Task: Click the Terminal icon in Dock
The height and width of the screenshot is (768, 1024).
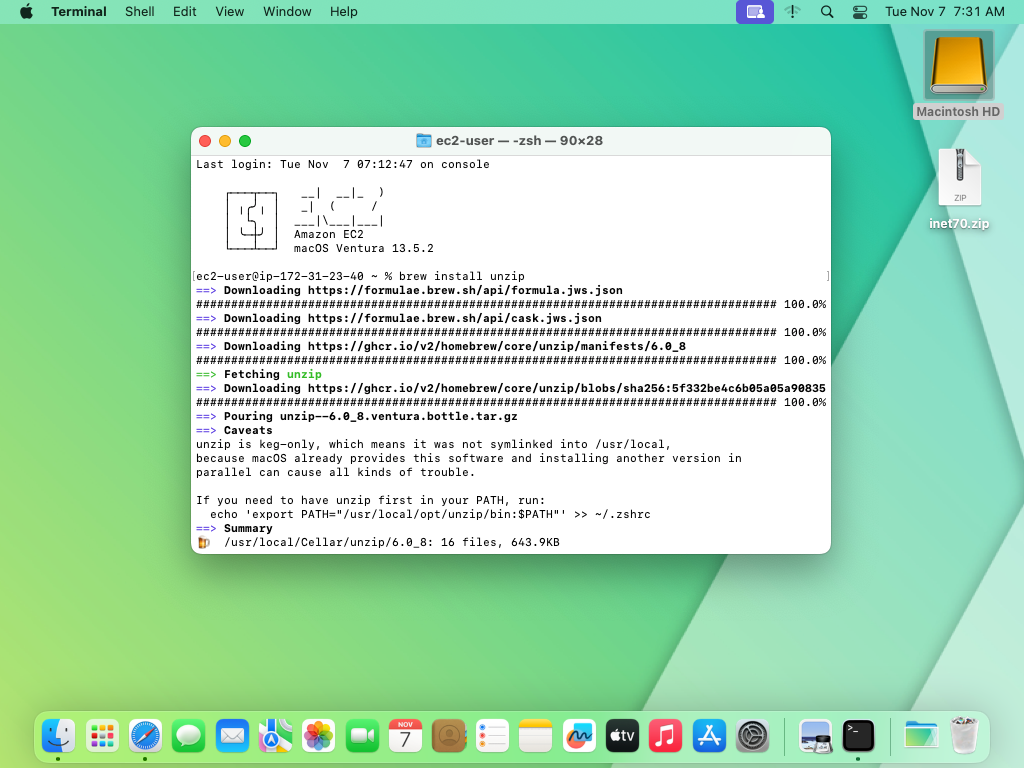Action: [858, 735]
